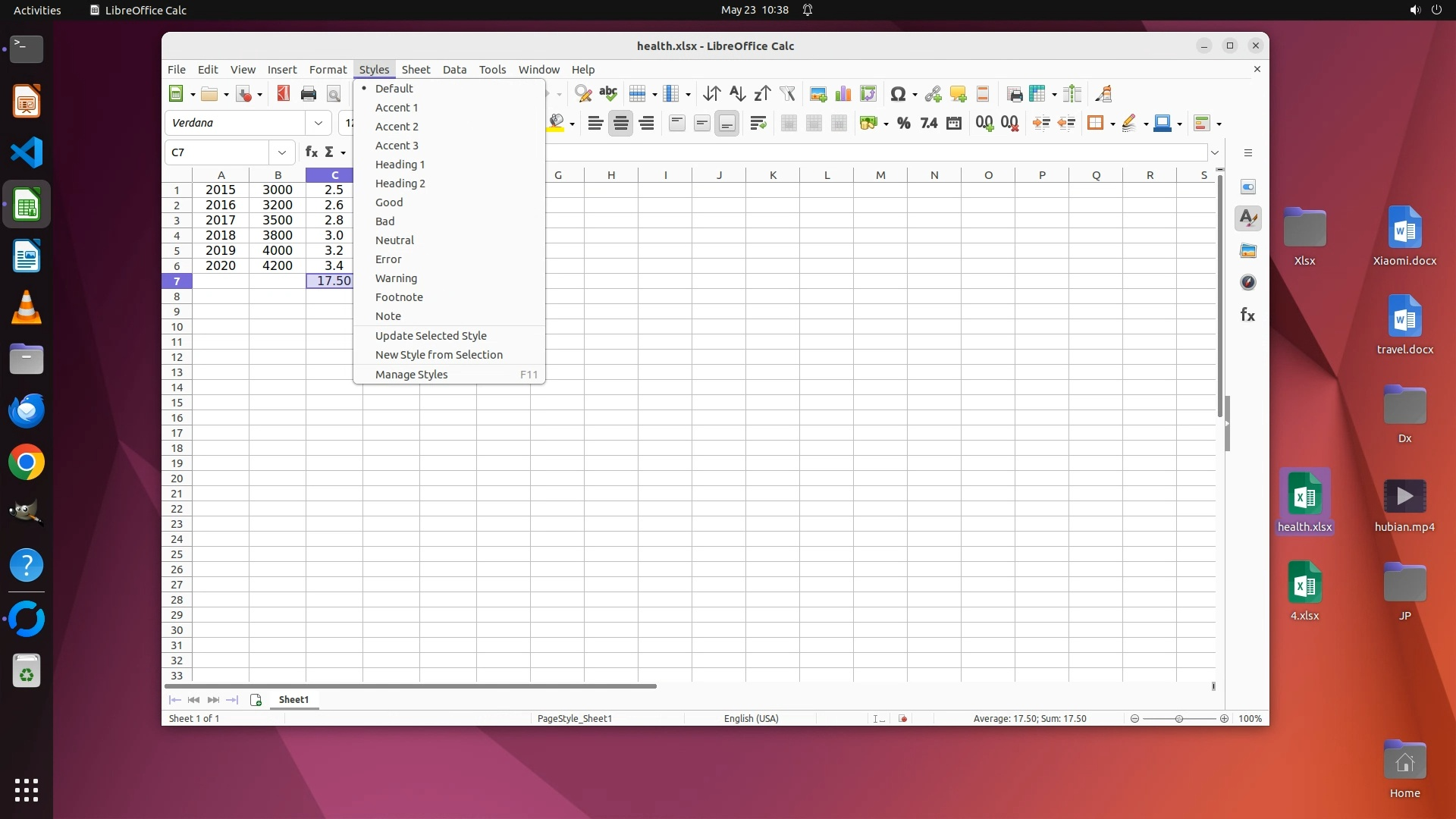Expand the Name Box dropdown
The width and height of the screenshot is (1456, 819).
point(282,152)
